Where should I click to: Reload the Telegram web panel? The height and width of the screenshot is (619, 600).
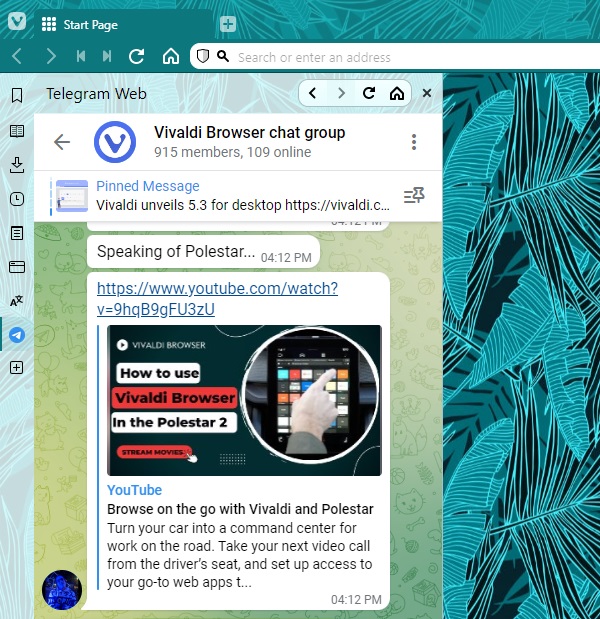369,93
